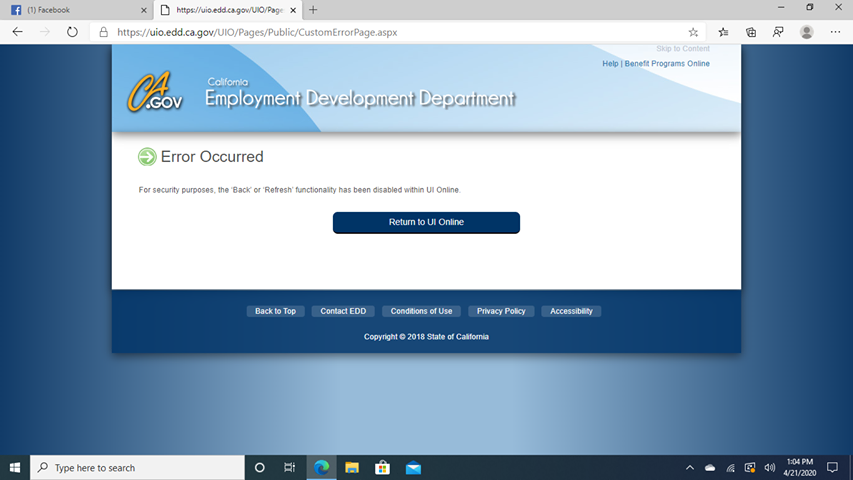This screenshot has height=480, width=853.
Task: Click the security shield icon in the system tray
Action: coord(750,467)
